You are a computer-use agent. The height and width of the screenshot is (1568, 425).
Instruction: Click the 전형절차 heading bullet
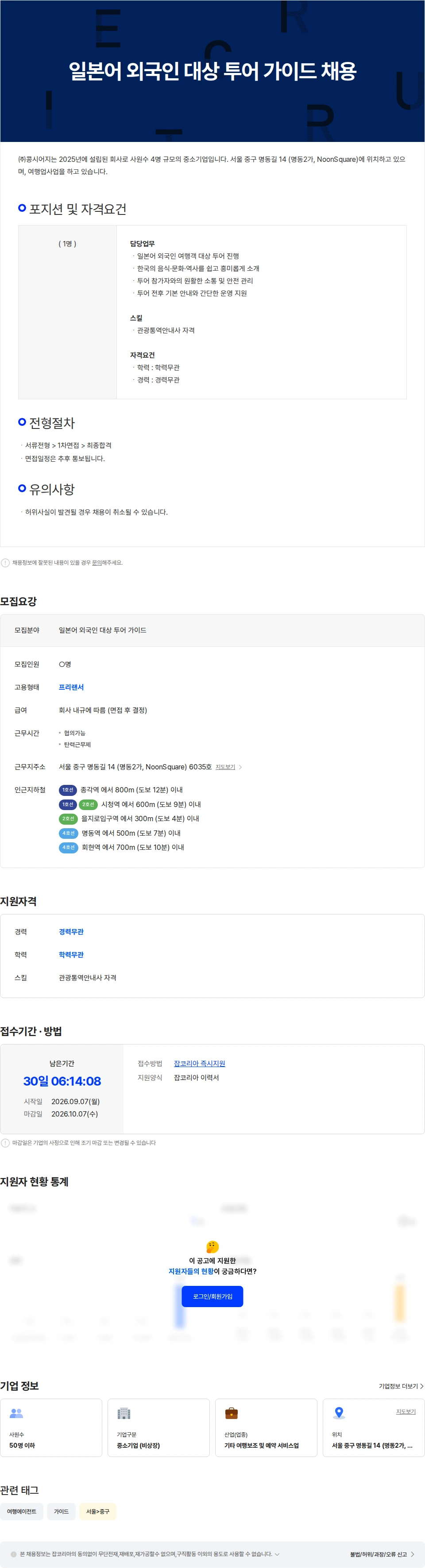(x=22, y=422)
